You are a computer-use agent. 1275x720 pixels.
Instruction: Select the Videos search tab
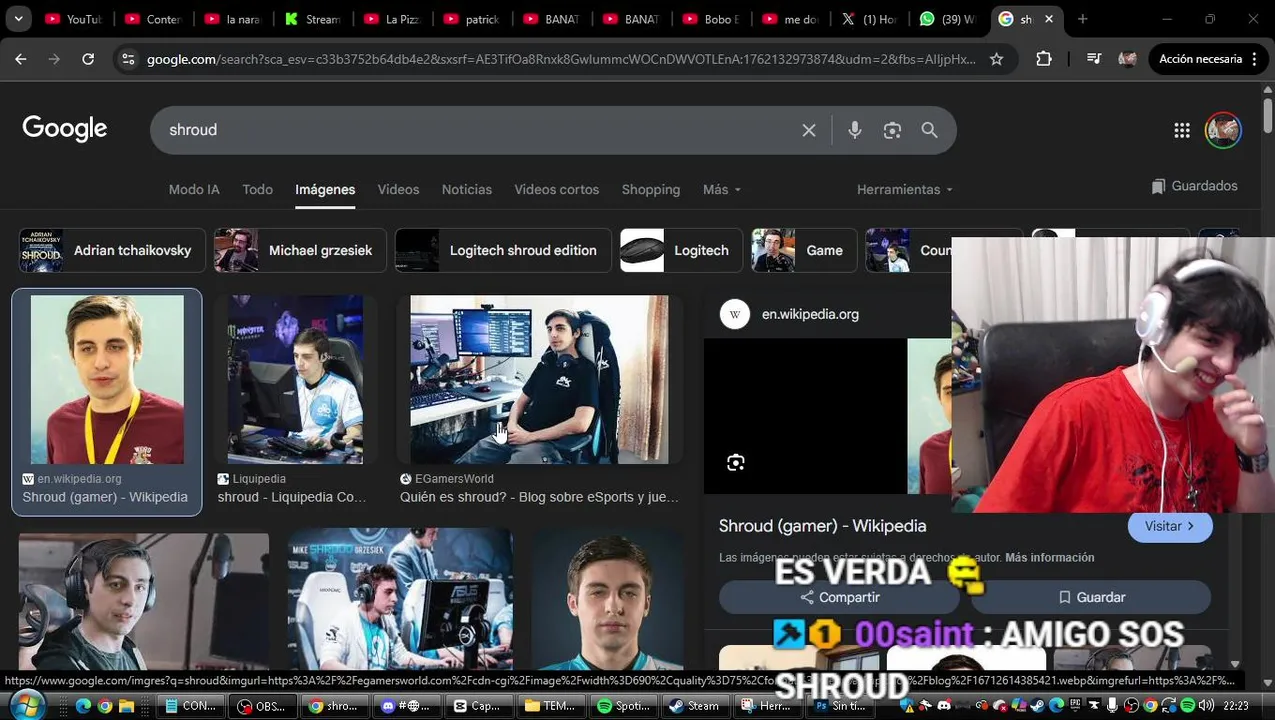coord(398,189)
